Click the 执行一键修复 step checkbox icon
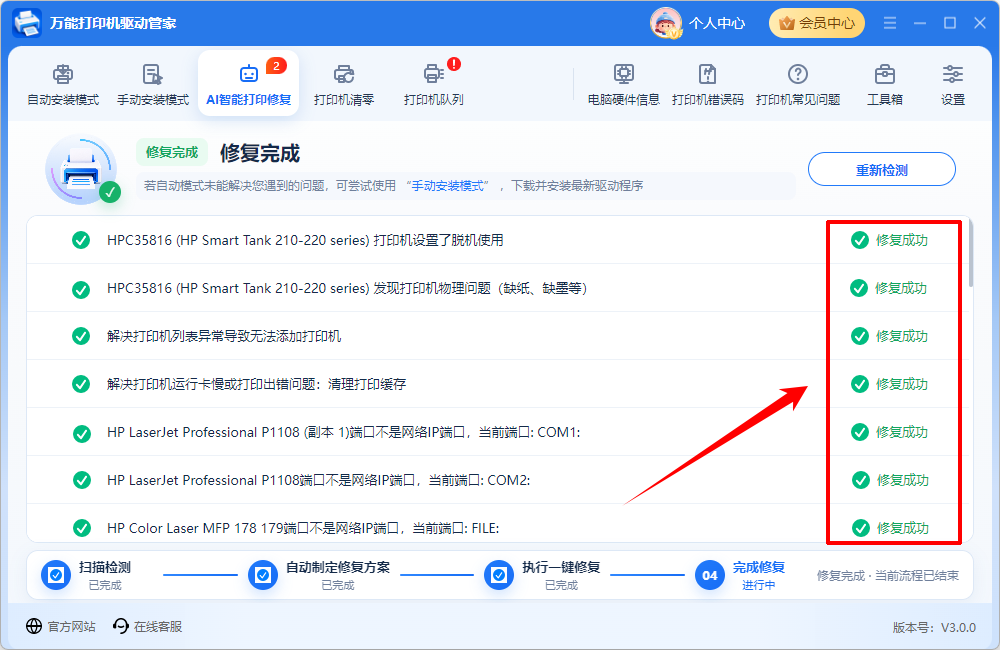 click(499, 575)
